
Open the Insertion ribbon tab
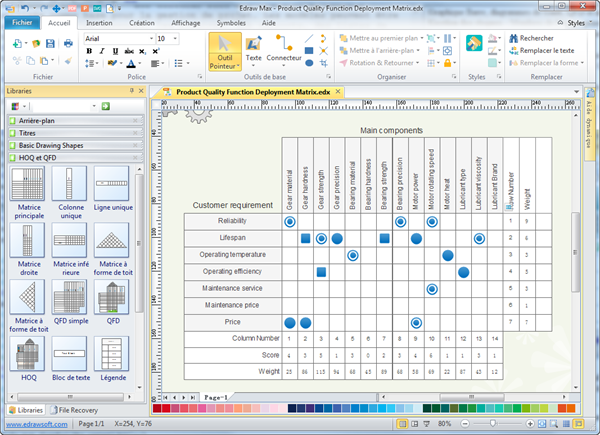(x=99, y=20)
